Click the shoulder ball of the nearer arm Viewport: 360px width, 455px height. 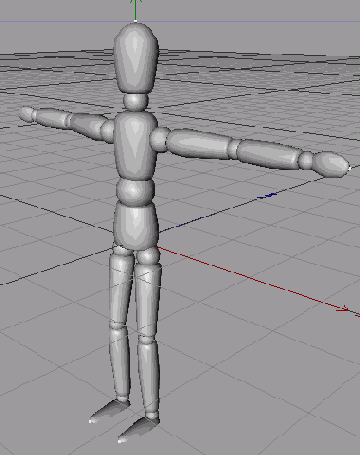click(x=159, y=139)
